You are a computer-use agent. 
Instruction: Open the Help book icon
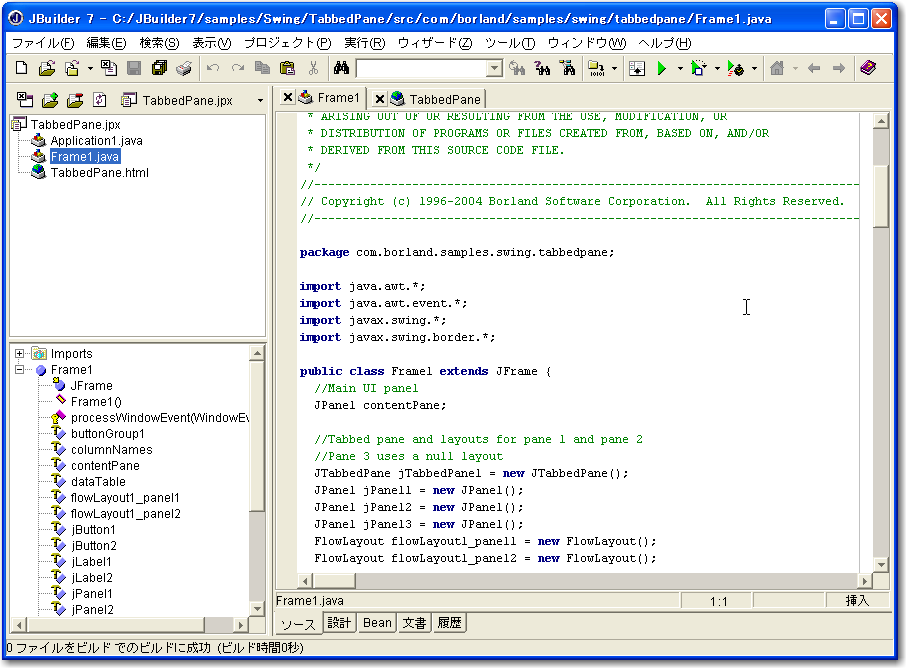pos(867,68)
